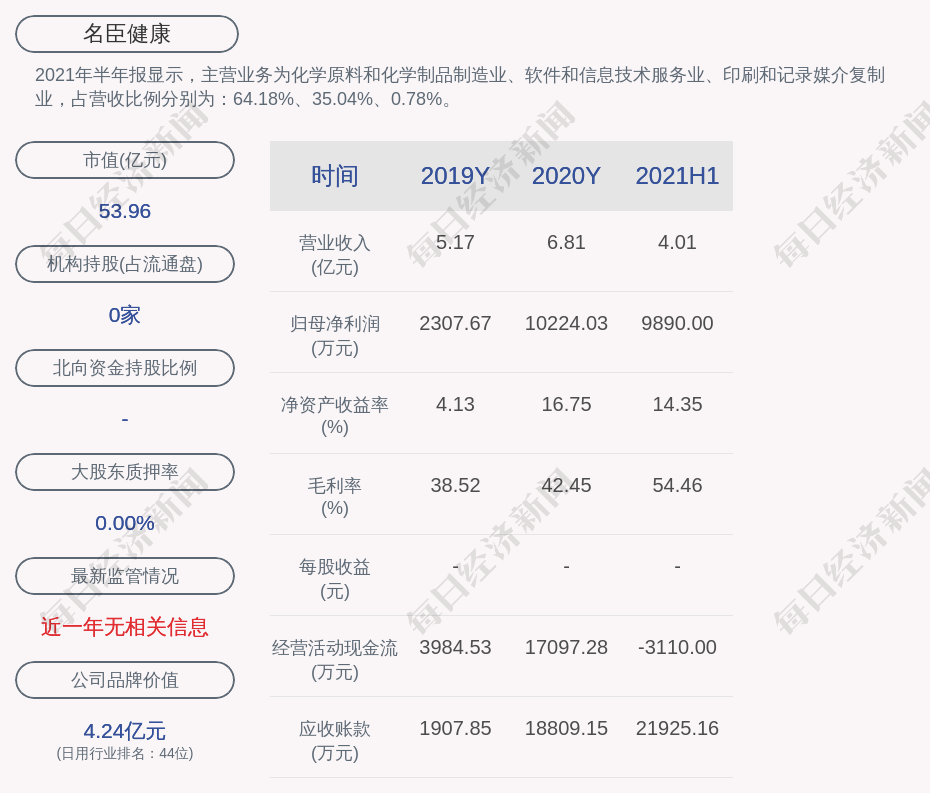Click the 经营活动现金流(万元) row label
Image resolution: width=930 pixels, height=793 pixels.
click(335, 660)
